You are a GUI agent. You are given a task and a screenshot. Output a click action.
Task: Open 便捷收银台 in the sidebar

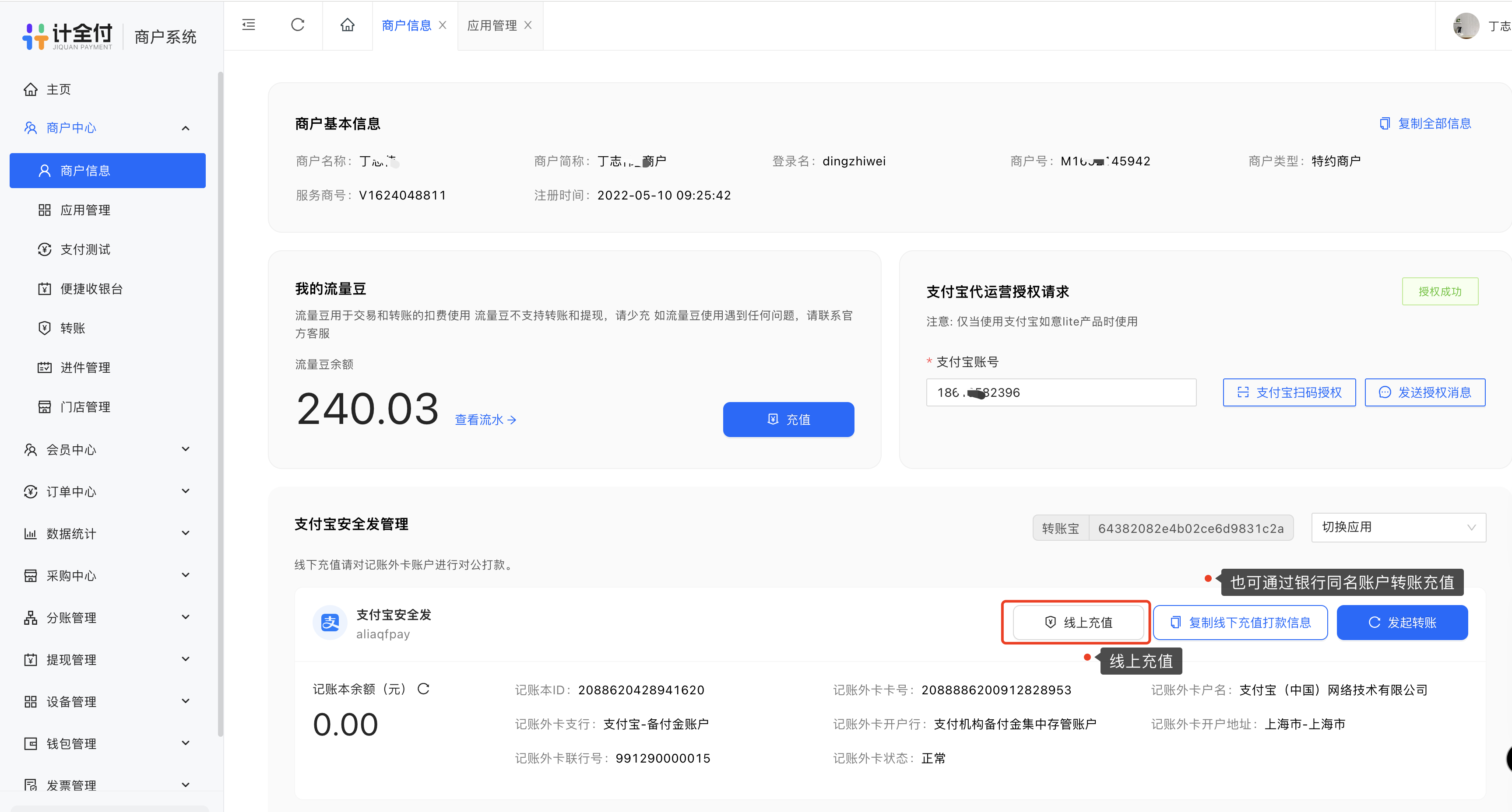coord(108,289)
